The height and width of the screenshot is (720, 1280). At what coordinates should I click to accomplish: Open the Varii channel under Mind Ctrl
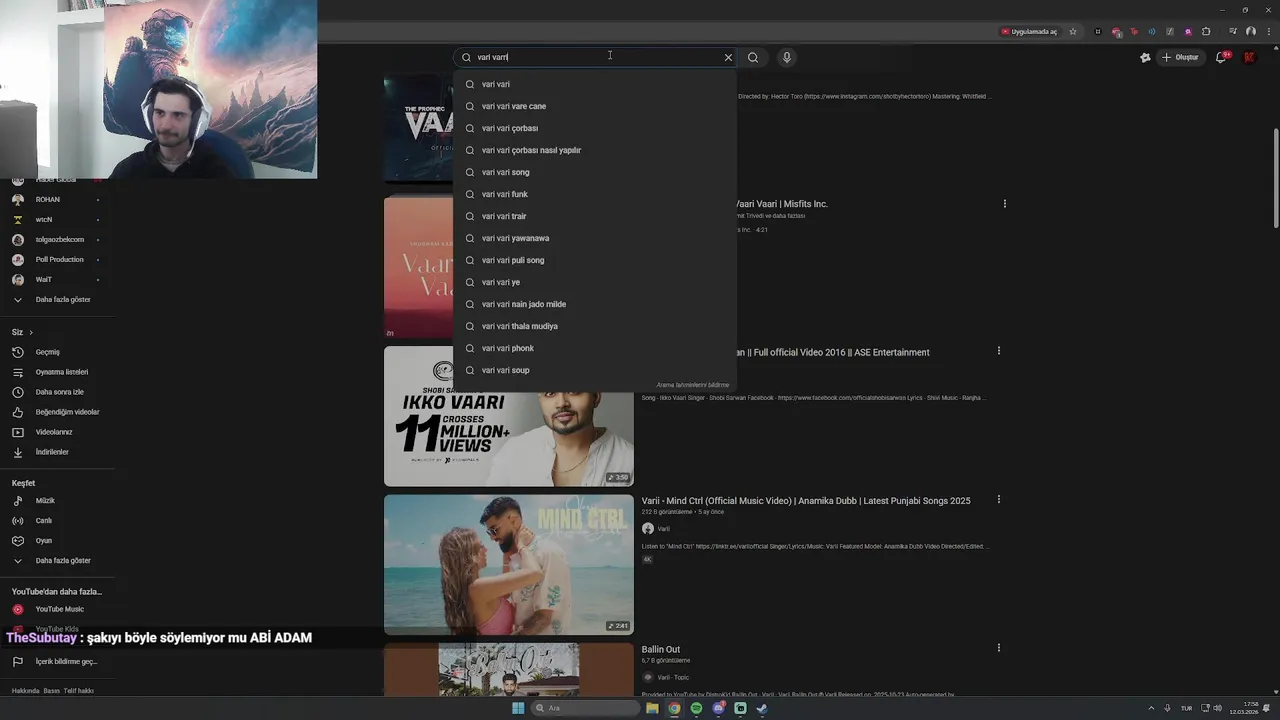click(x=657, y=529)
